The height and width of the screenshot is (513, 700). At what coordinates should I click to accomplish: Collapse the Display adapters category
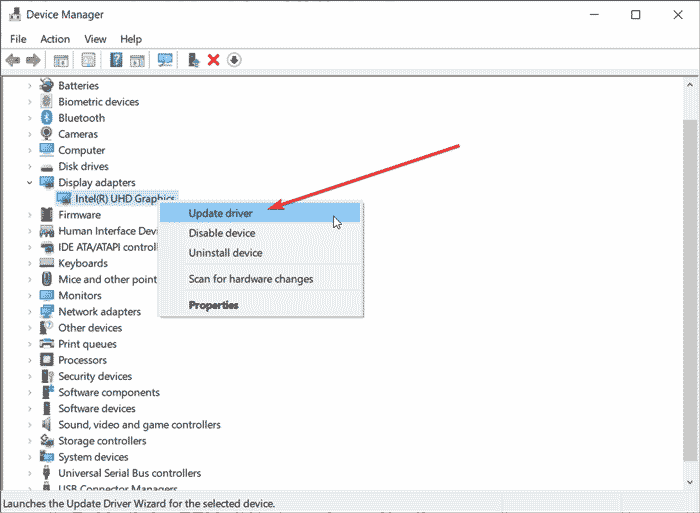(x=29, y=183)
